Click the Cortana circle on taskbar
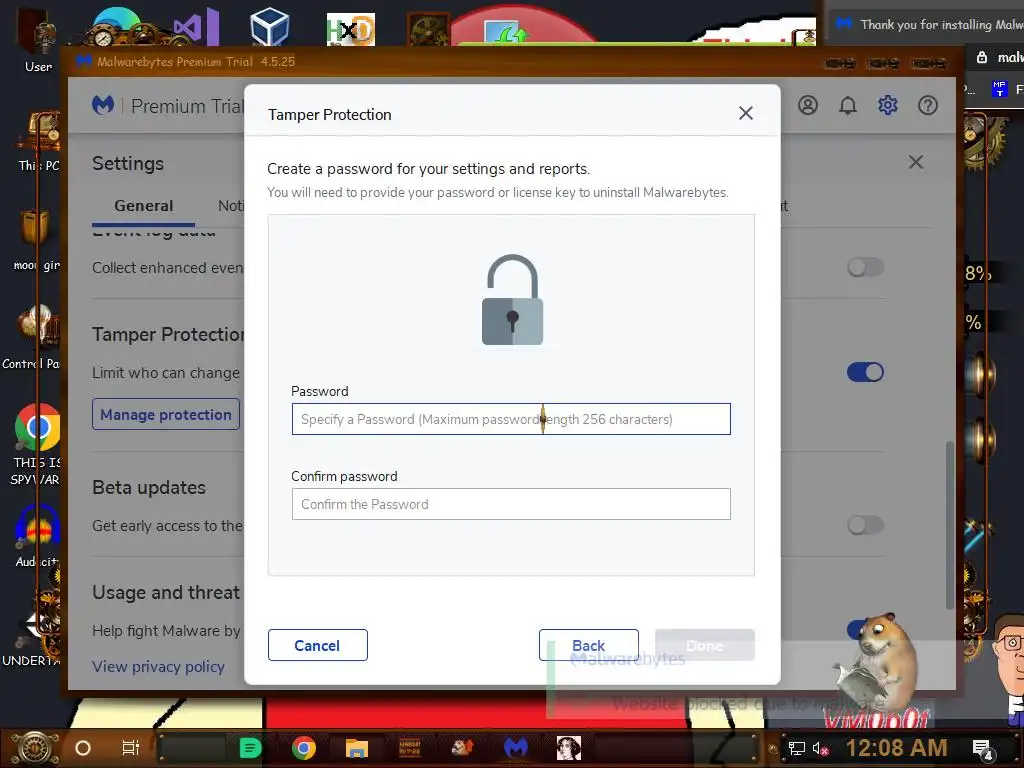This screenshot has height=768, width=1024. coord(83,748)
